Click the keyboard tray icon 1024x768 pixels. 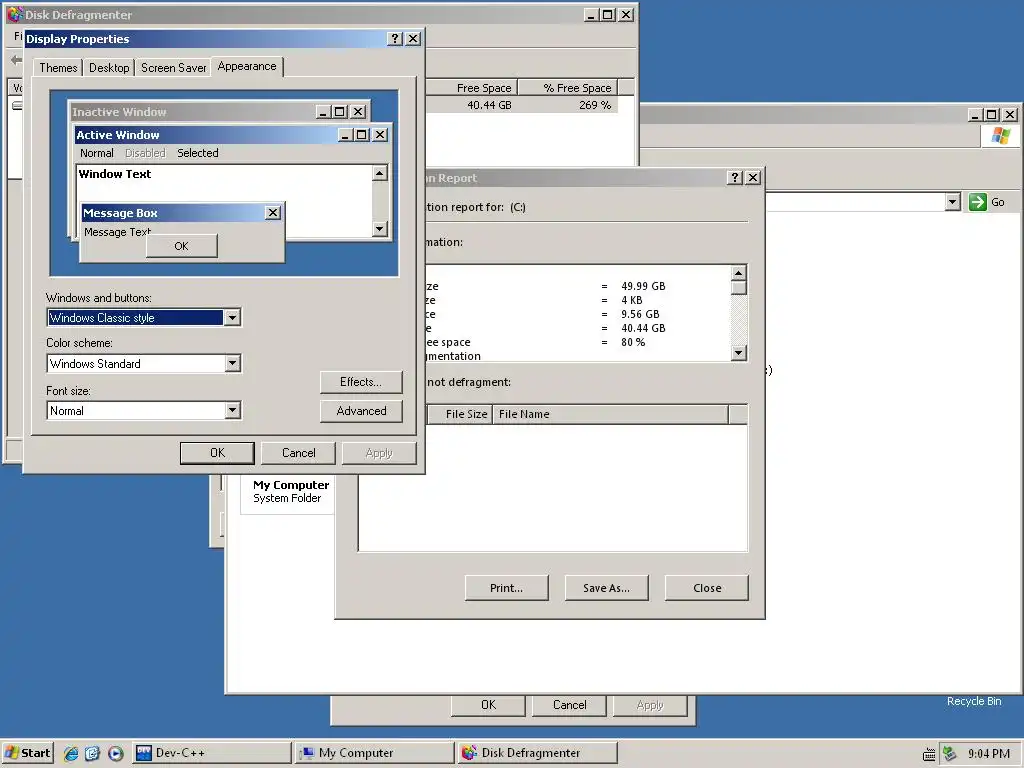pos(929,754)
